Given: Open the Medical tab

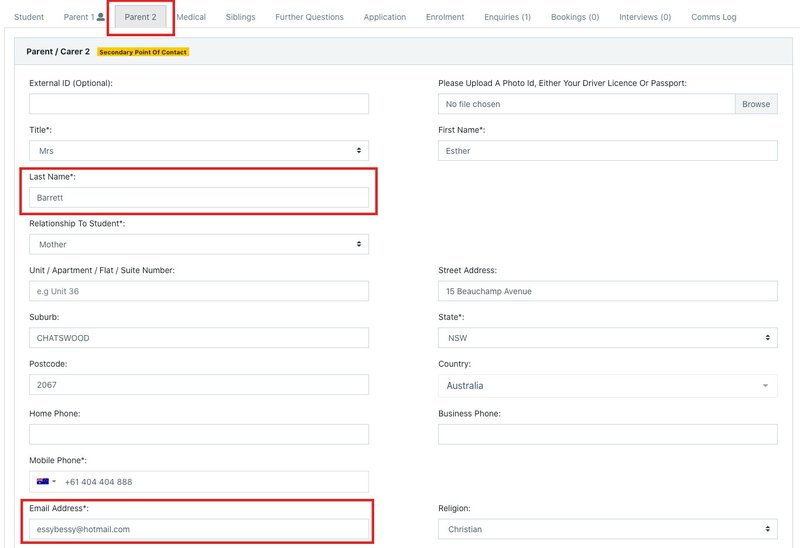Looking at the screenshot, I should click(191, 17).
